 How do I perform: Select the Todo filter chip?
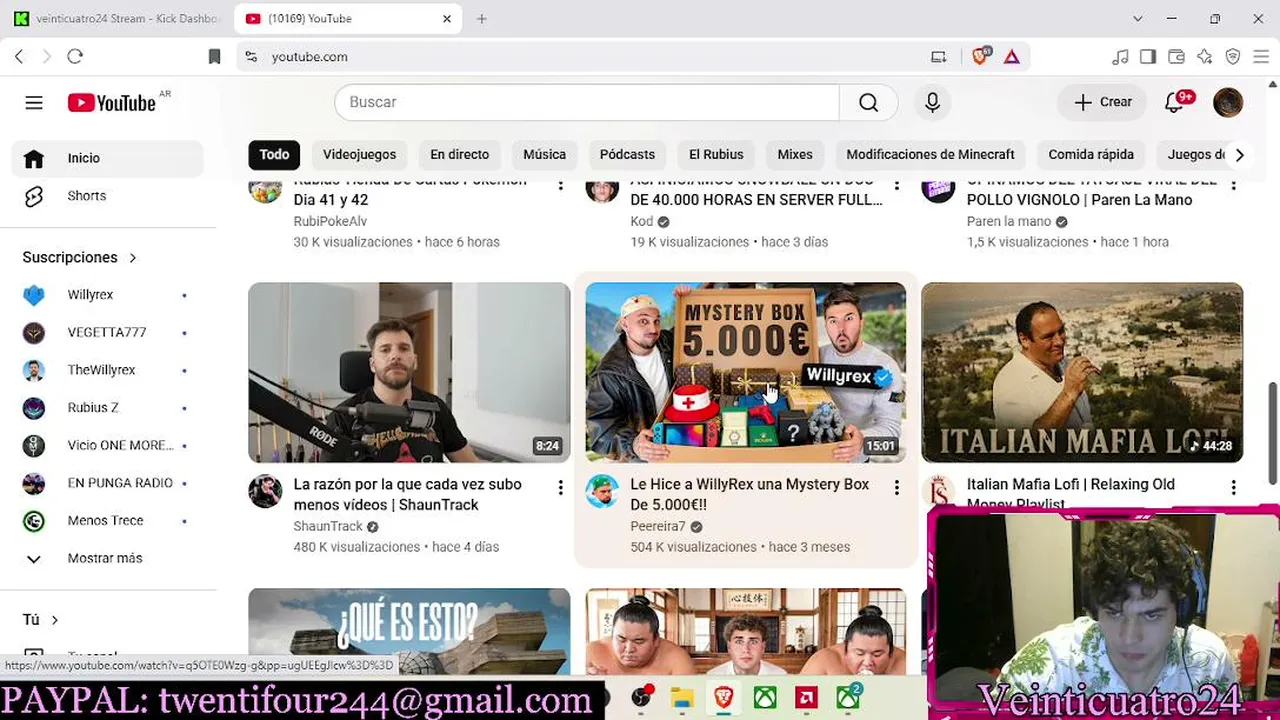(x=274, y=155)
